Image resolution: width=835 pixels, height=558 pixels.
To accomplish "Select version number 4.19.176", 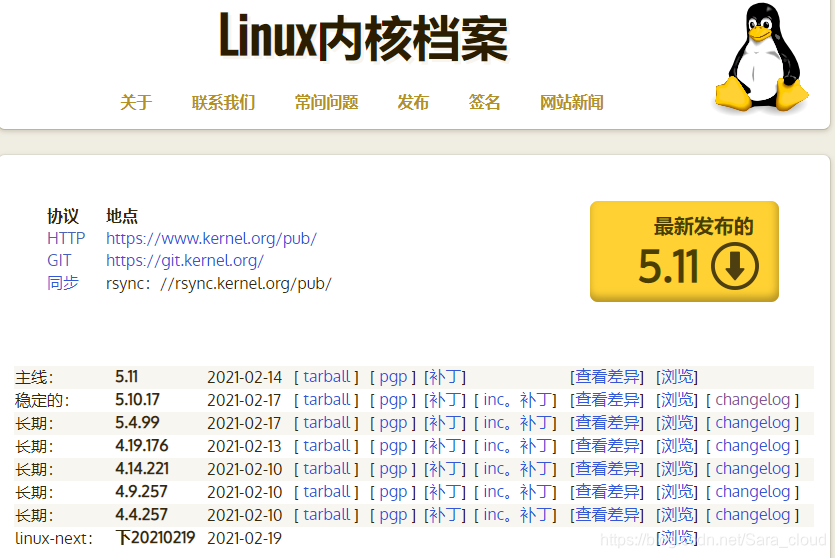I will point(142,446).
